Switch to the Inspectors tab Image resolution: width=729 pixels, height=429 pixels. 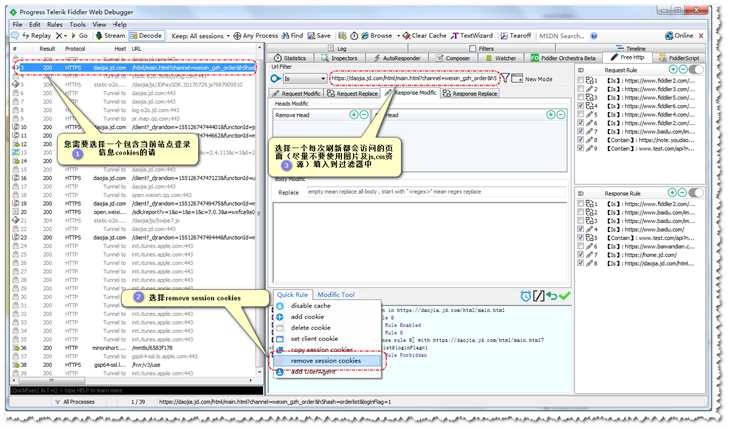coord(339,58)
